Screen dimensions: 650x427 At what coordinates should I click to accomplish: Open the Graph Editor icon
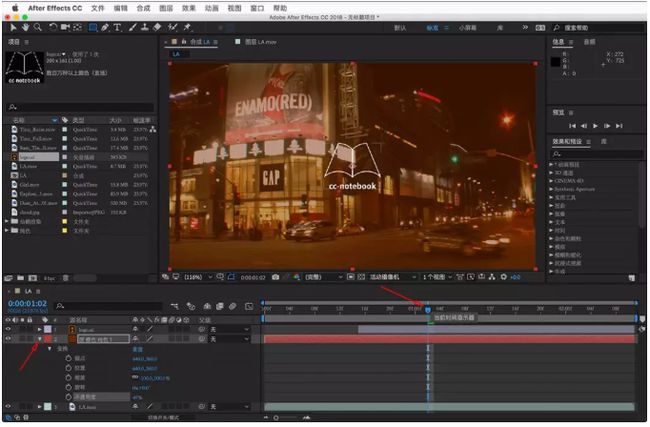pos(249,307)
